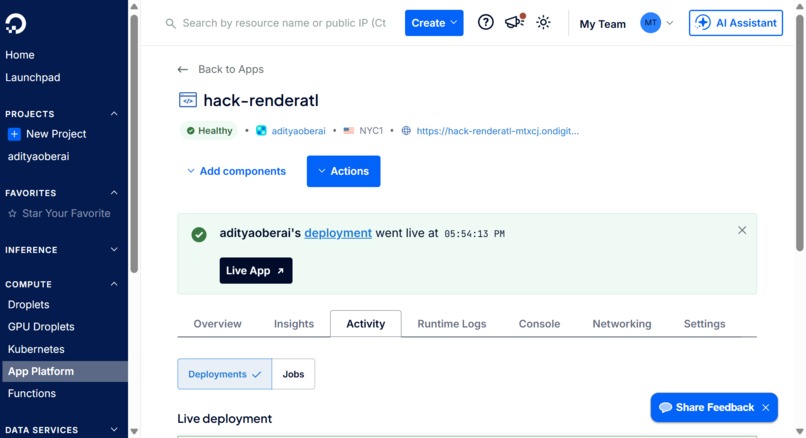The image size is (806, 438).
Task: Click the US flag region icon
Action: 349,131
